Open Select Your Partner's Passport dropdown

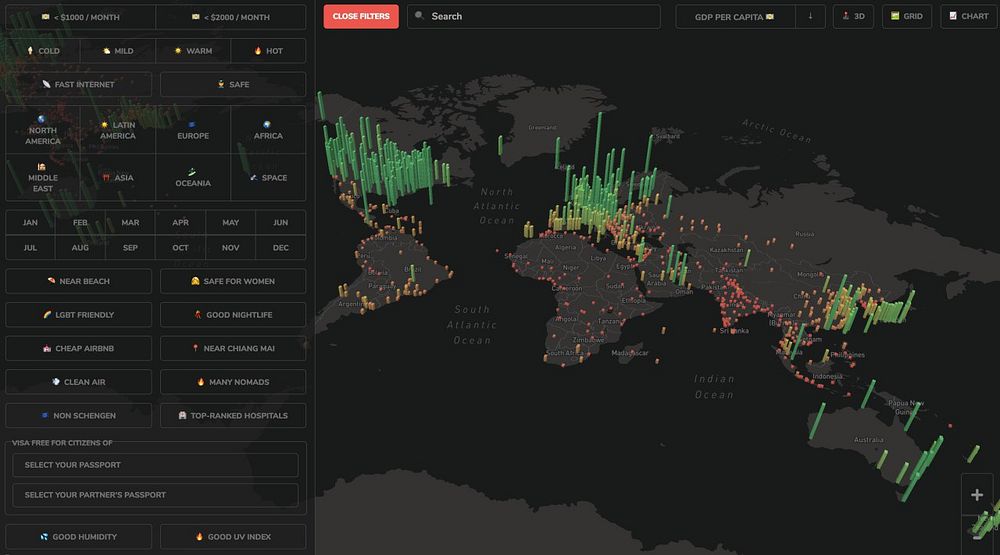(x=155, y=495)
